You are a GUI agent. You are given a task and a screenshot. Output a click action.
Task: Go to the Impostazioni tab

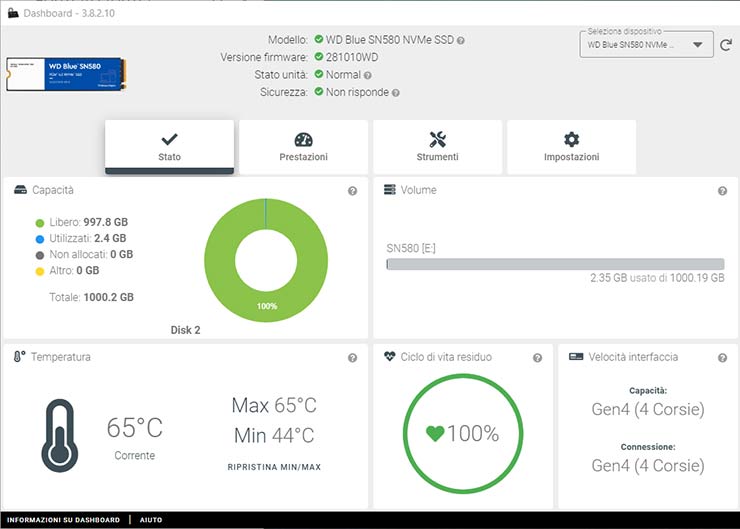click(571, 147)
